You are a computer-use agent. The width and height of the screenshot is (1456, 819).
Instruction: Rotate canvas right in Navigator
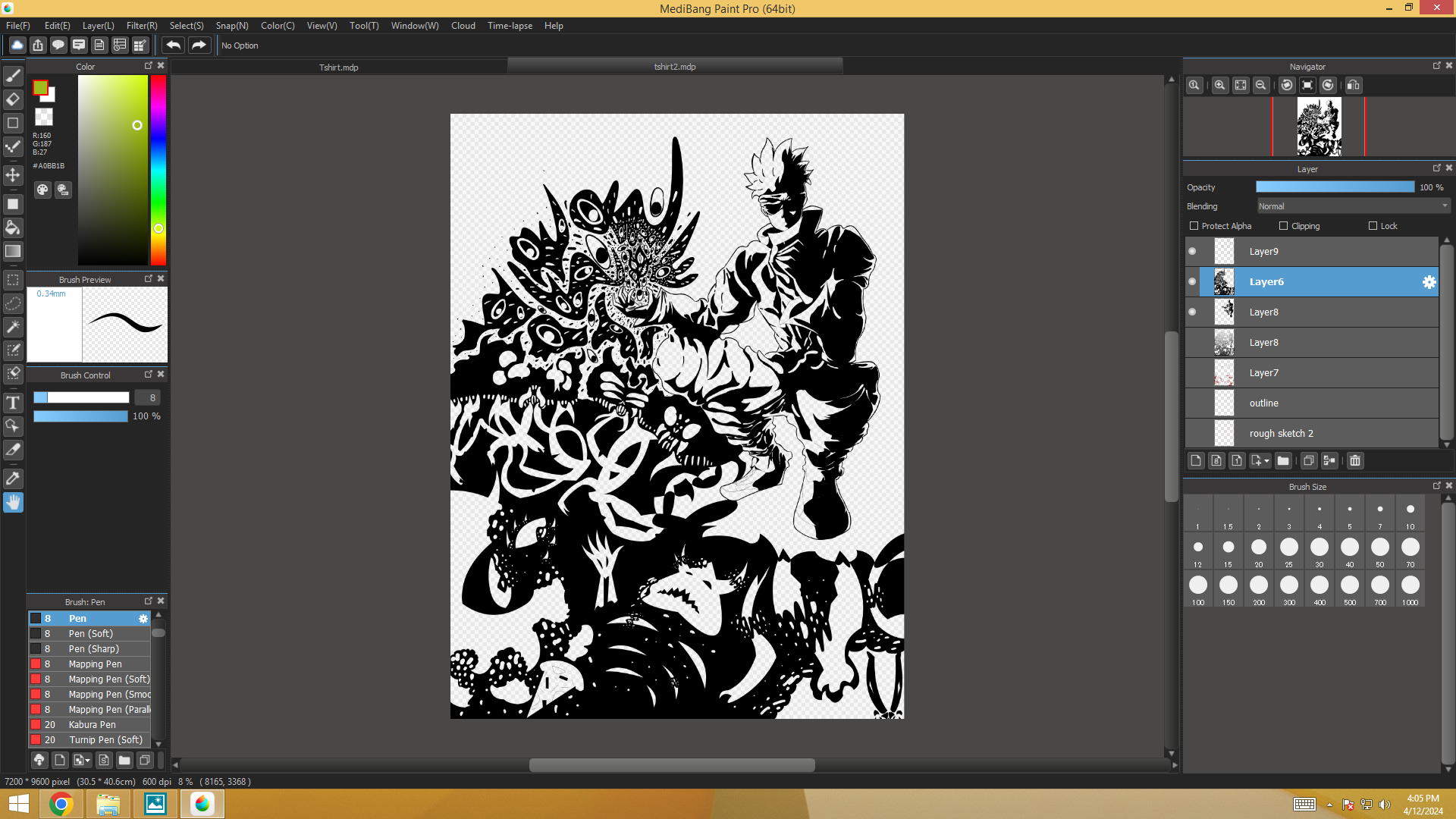tap(1328, 85)
